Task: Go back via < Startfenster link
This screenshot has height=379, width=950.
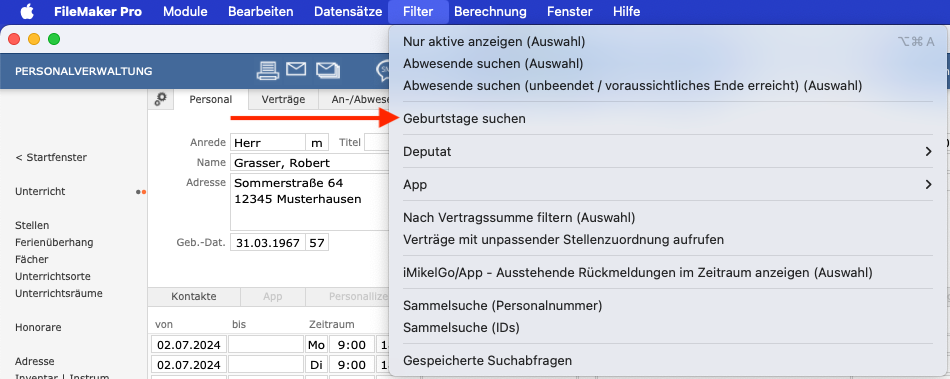Action: (x=51, y=157)
